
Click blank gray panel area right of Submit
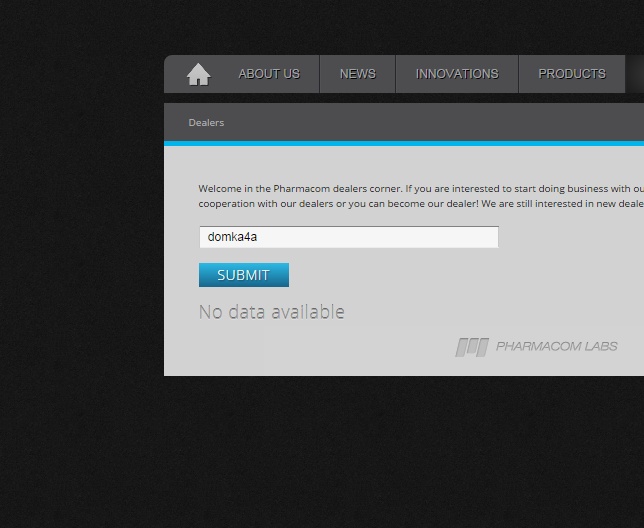coord(450,275)
